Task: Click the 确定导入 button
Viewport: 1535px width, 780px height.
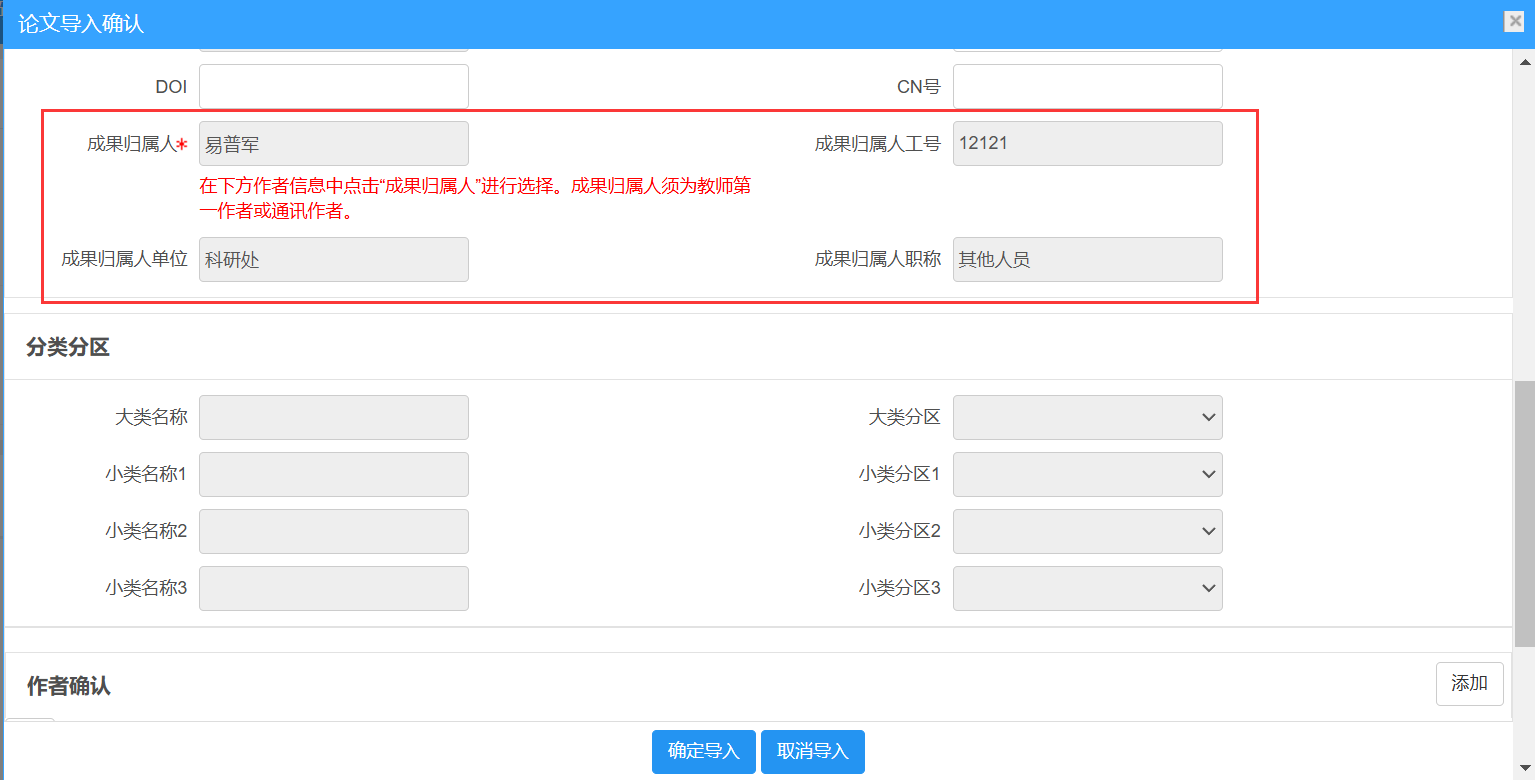Action: coord(704,751)
